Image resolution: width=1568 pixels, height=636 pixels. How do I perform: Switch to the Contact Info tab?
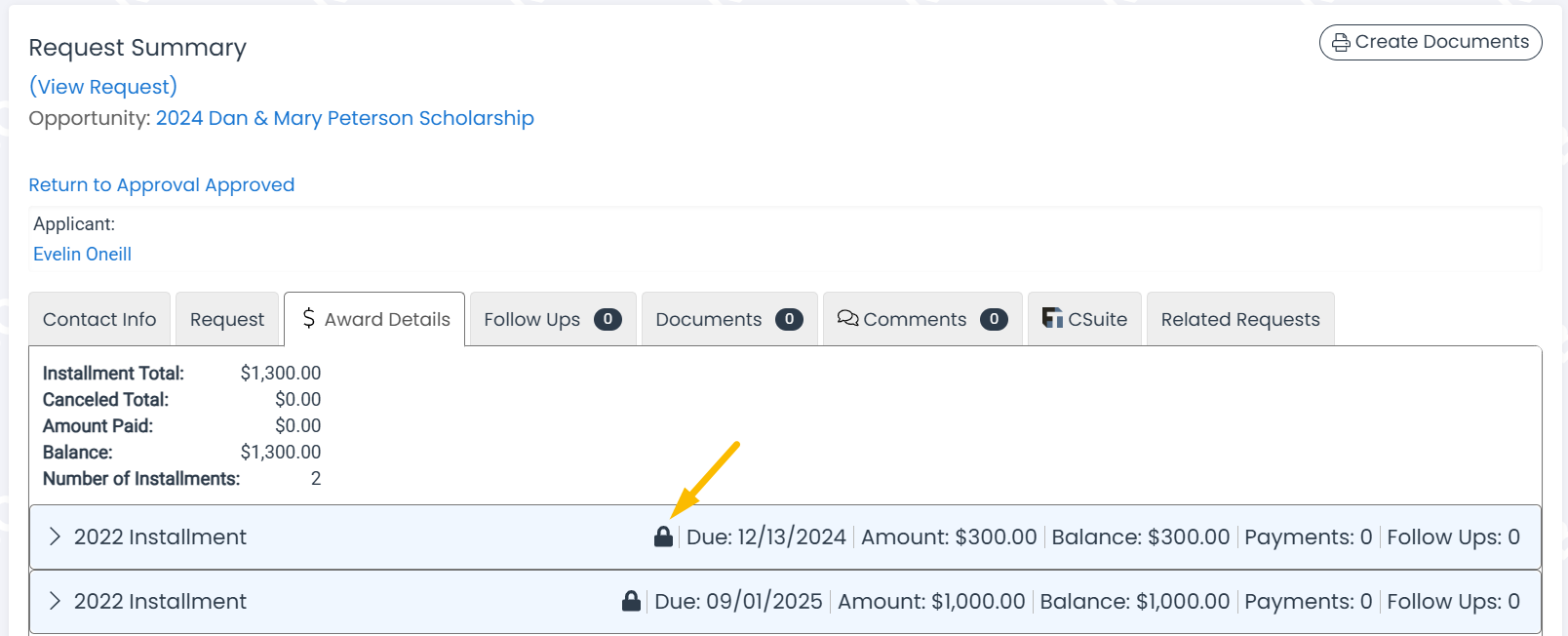coord(99,319)
